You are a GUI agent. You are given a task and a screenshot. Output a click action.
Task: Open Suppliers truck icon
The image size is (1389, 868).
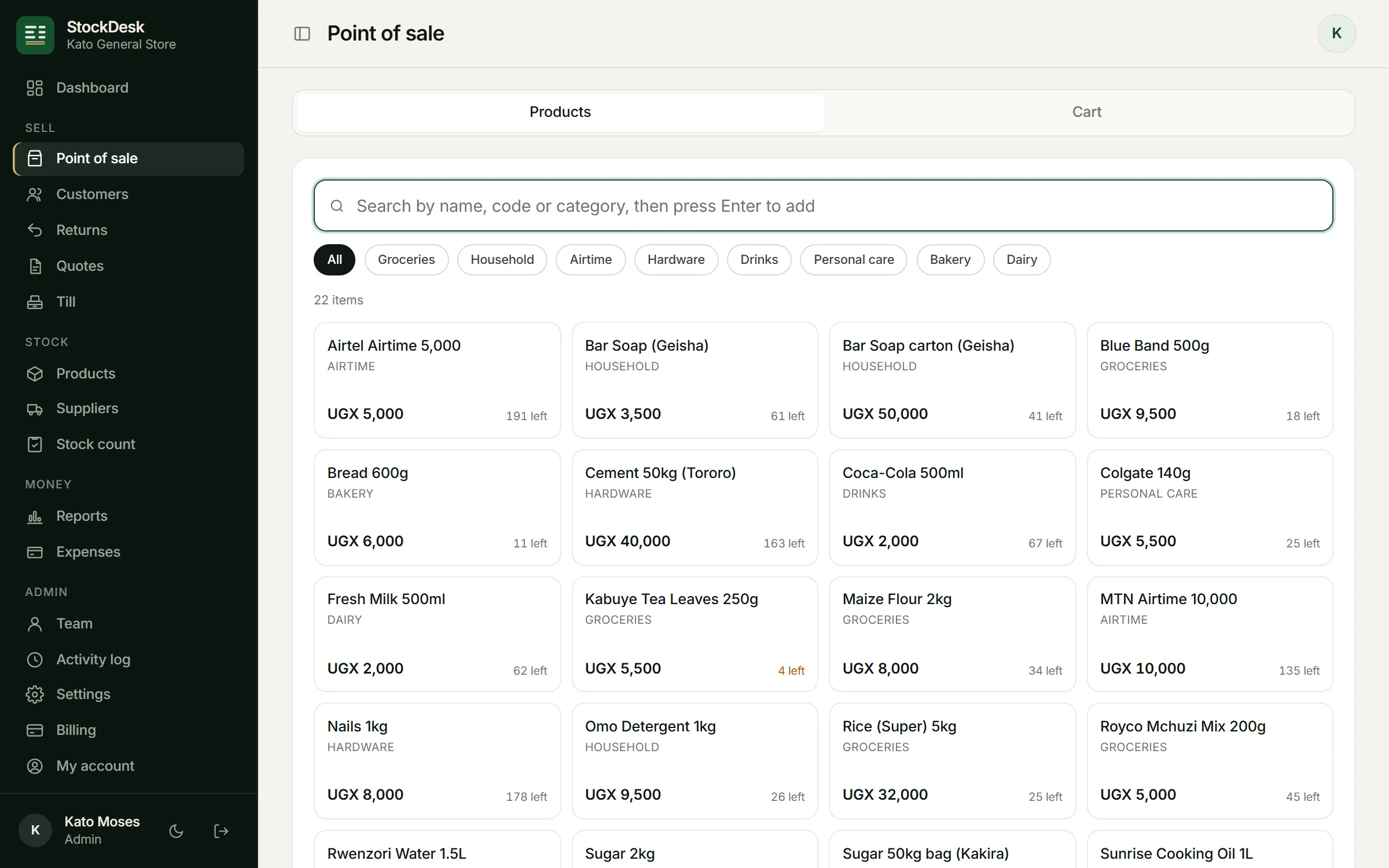(x=35, y=409)
